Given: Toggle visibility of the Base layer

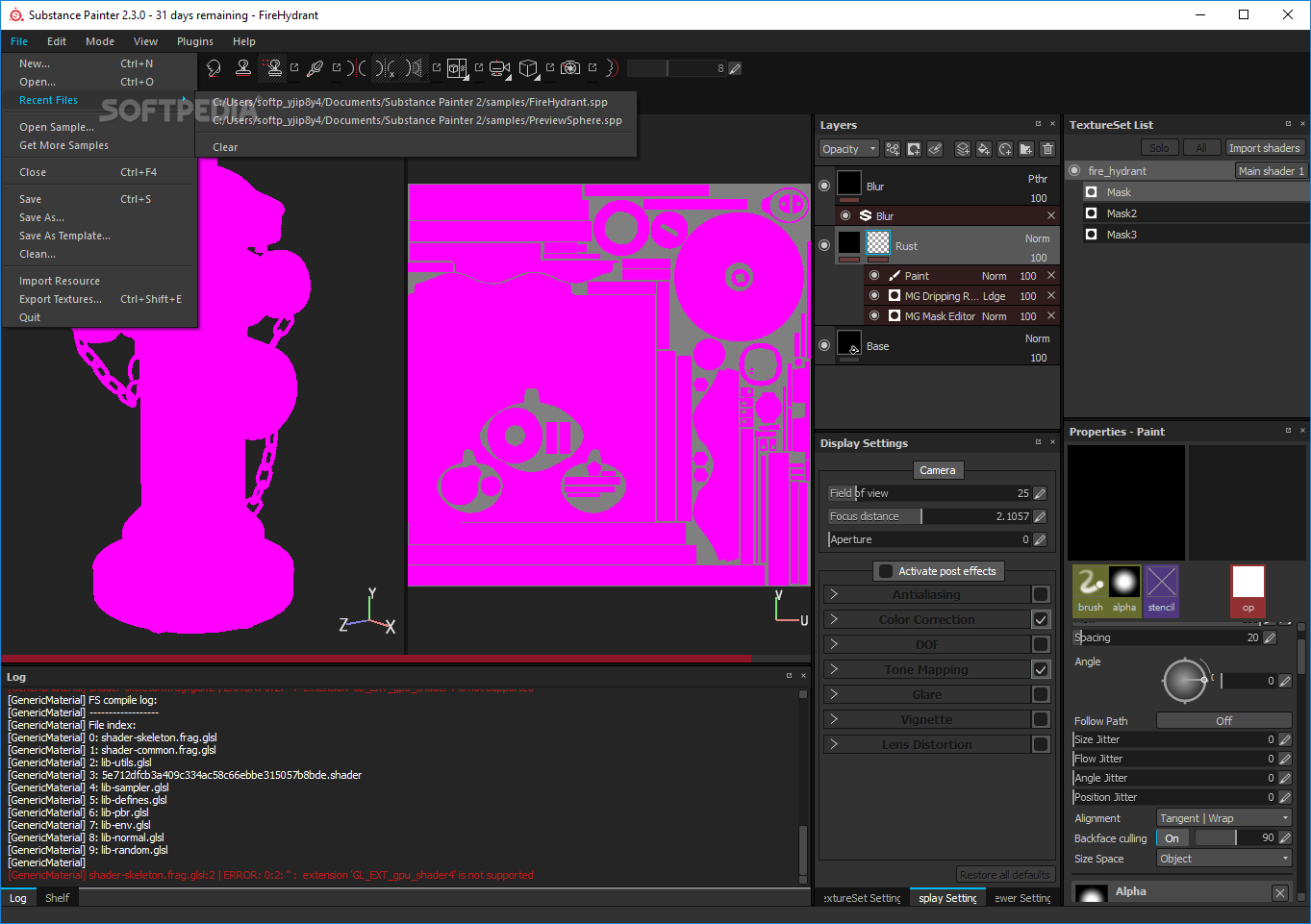Looking at the screenshot, I should click(x=824, y=345).
